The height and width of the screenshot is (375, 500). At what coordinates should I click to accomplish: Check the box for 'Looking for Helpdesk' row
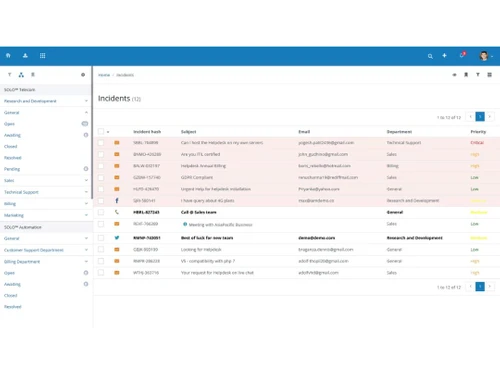[x=101, y=249]
